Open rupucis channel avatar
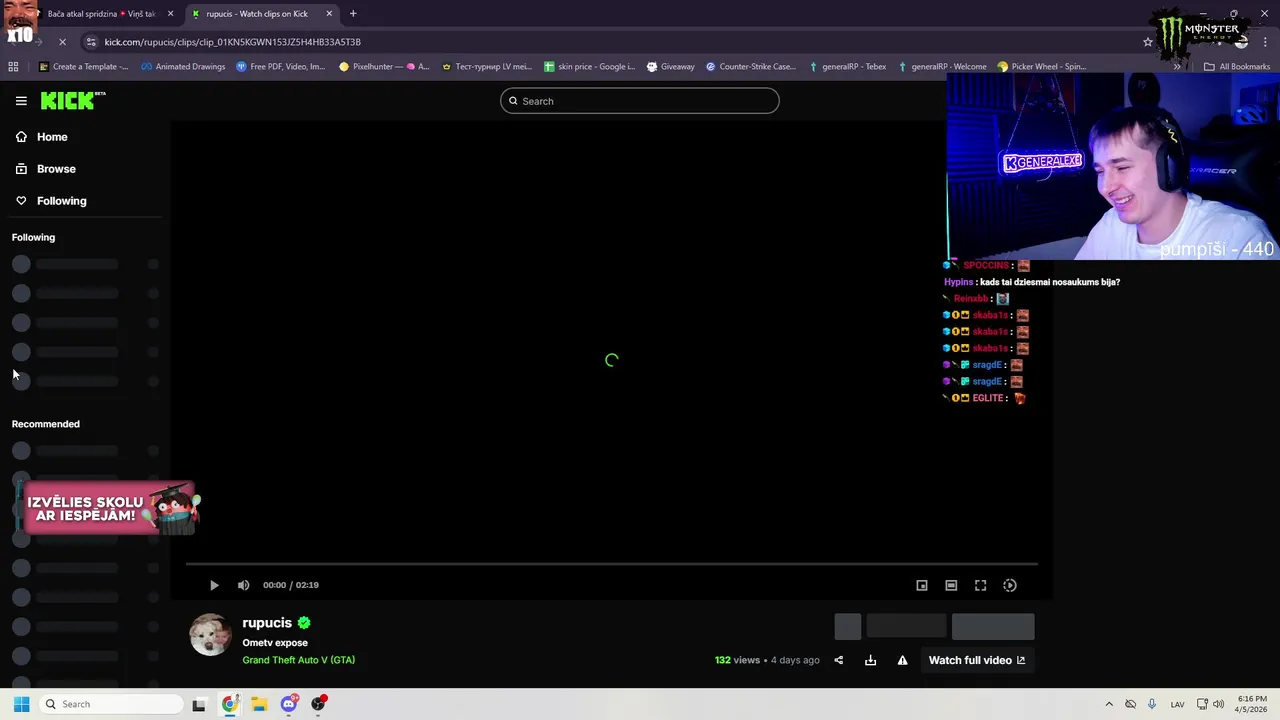The image size is (1280, 720). point(210,635)
